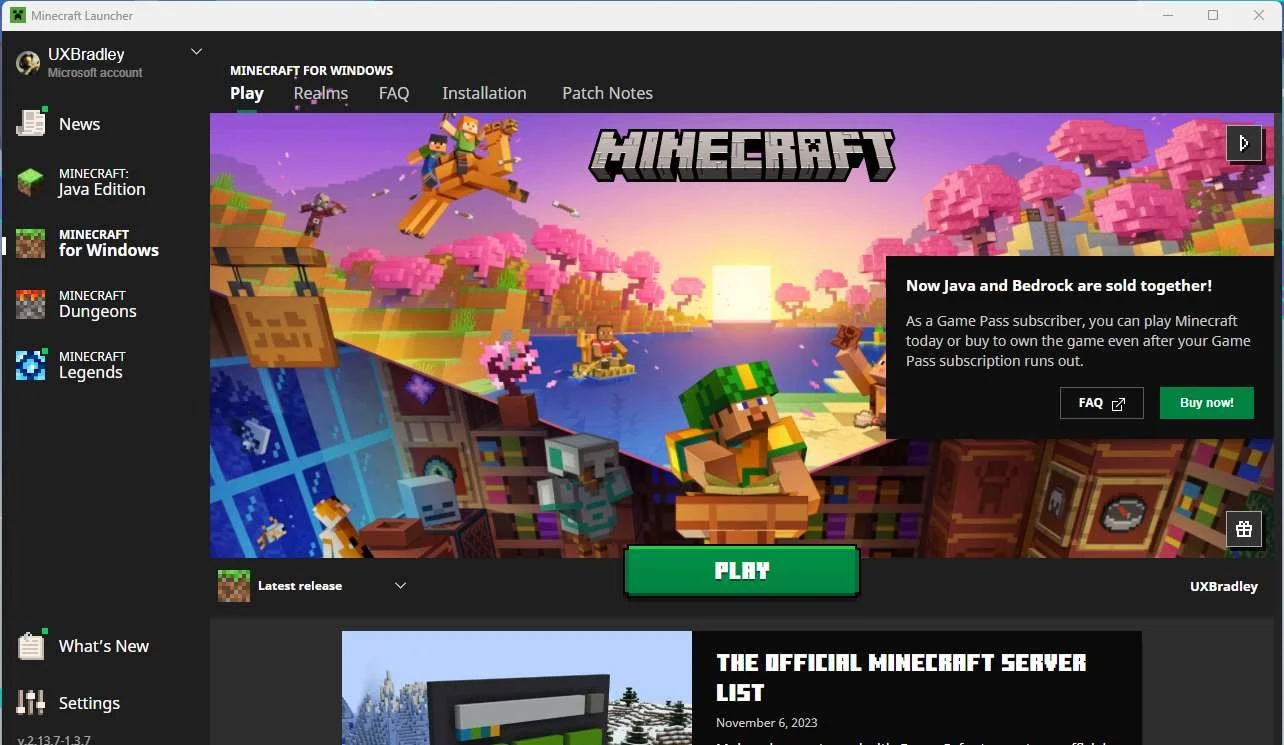Click the banner play arrow icon
Screen dimensions: 1284x745
(x=1244, y=143)
